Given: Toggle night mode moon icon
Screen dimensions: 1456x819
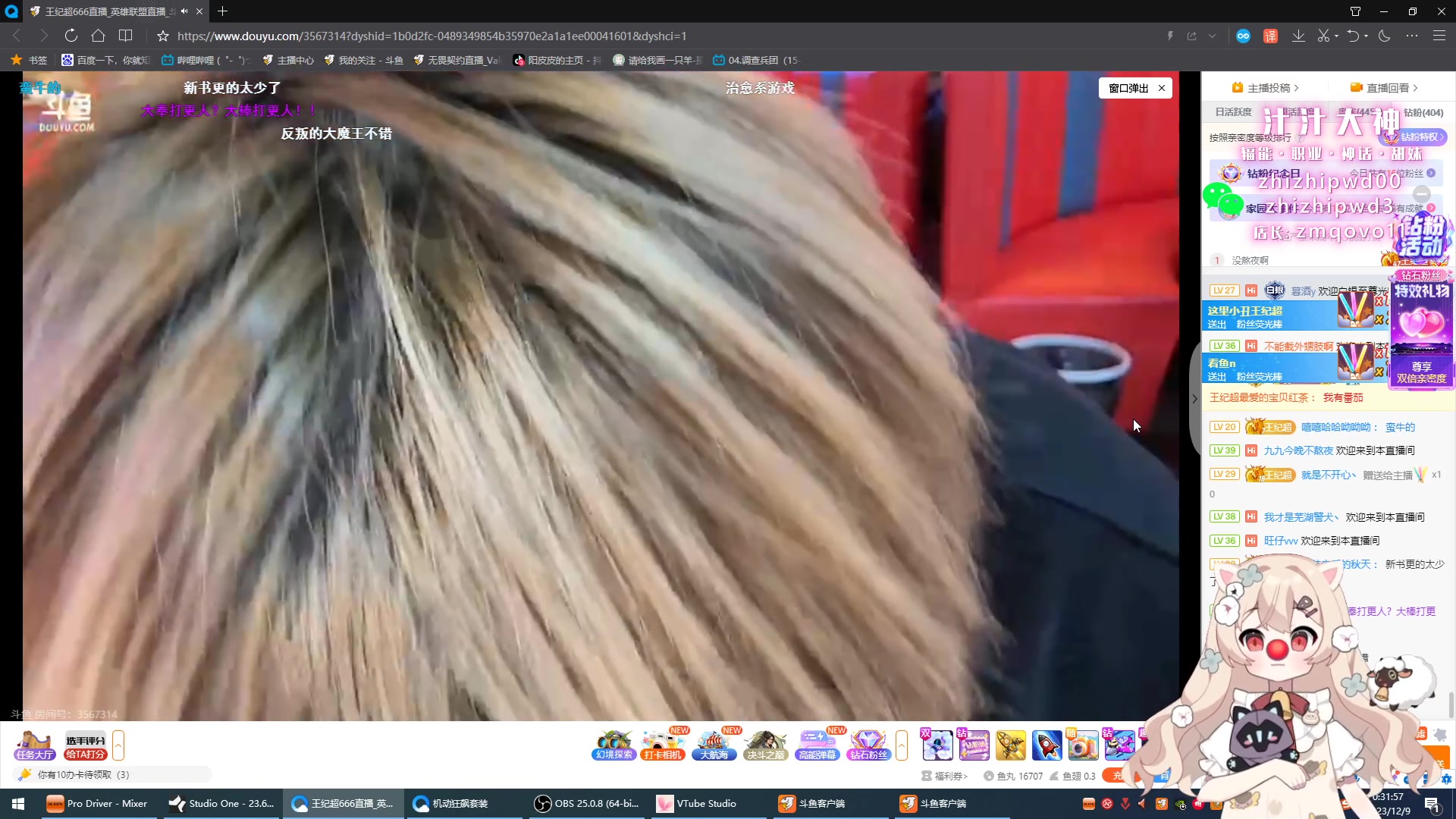Looking at the screenshot, I should [1385, 36].
